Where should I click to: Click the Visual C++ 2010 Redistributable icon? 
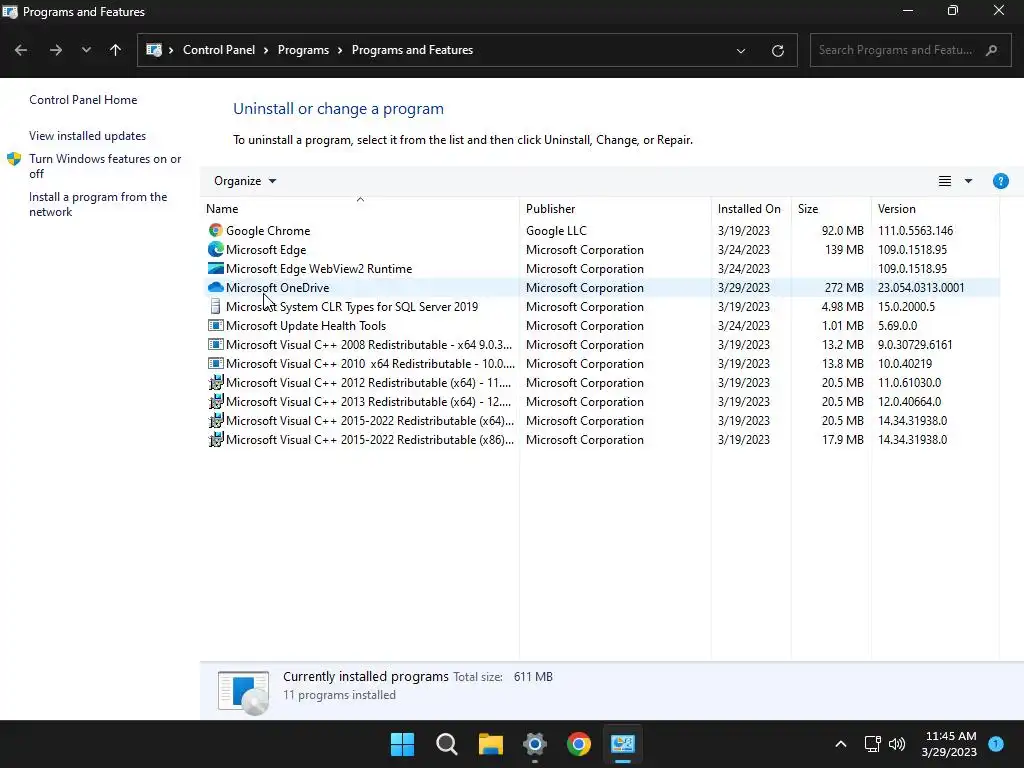coord(216,363)
